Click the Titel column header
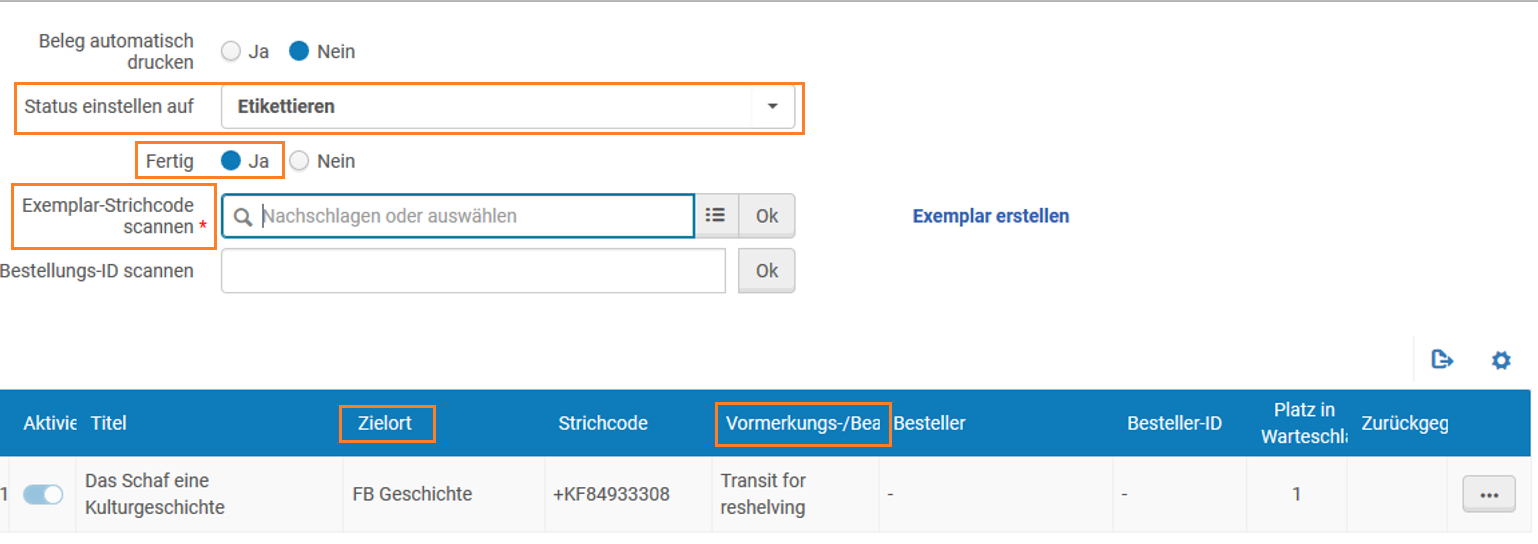The image size is (1538, 544). pyautogui.click(x=108, y=423)
